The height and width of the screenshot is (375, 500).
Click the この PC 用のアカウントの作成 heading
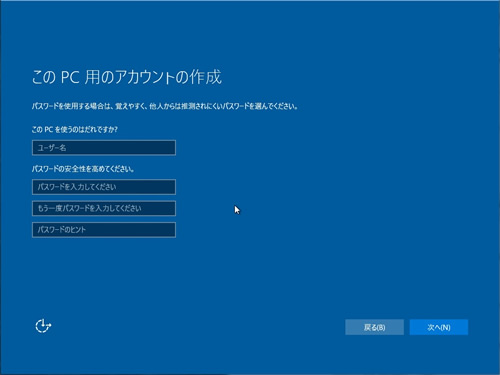(x=127, y=77)
